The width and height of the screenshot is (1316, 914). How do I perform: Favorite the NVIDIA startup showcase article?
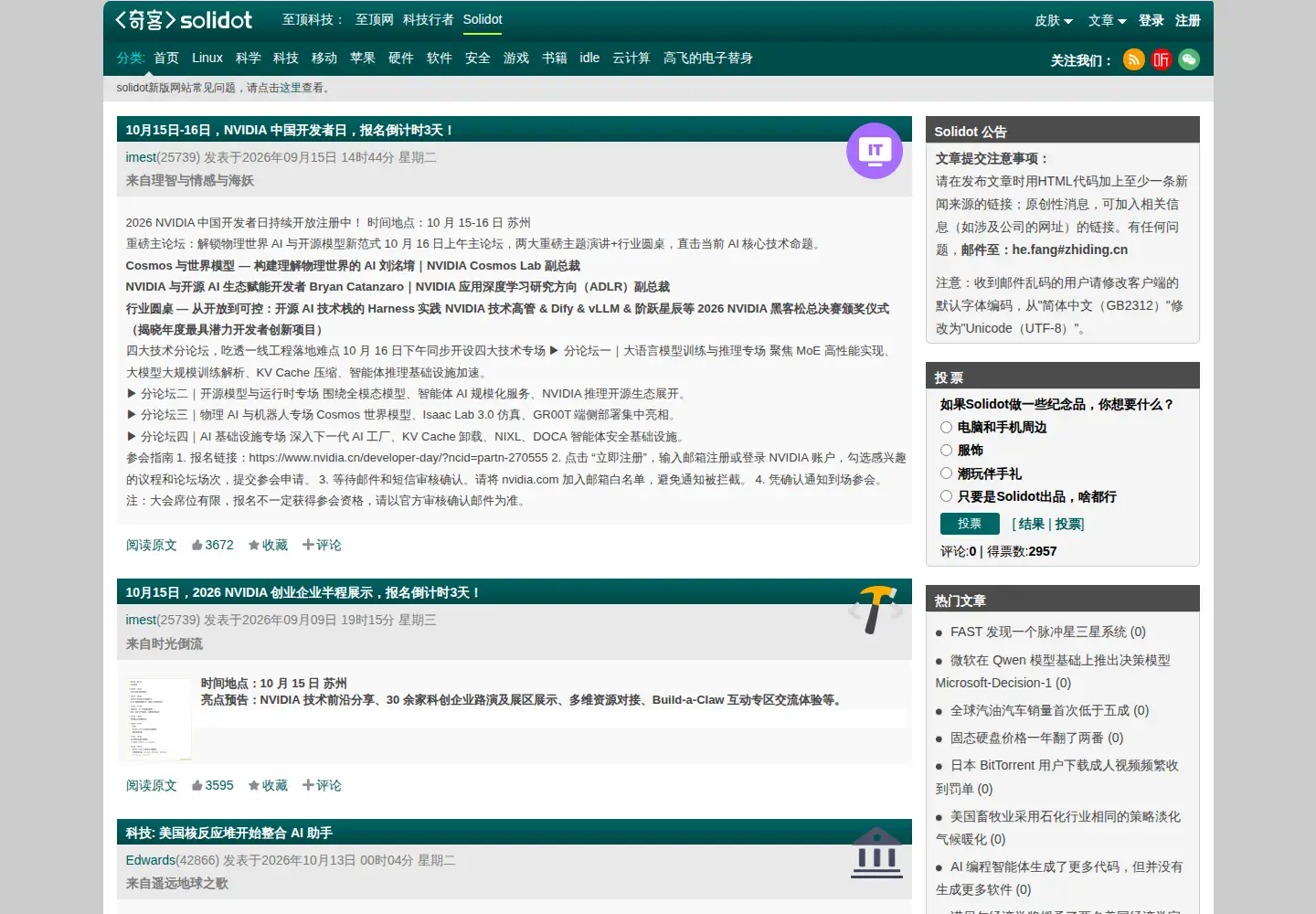pos(268,785)
